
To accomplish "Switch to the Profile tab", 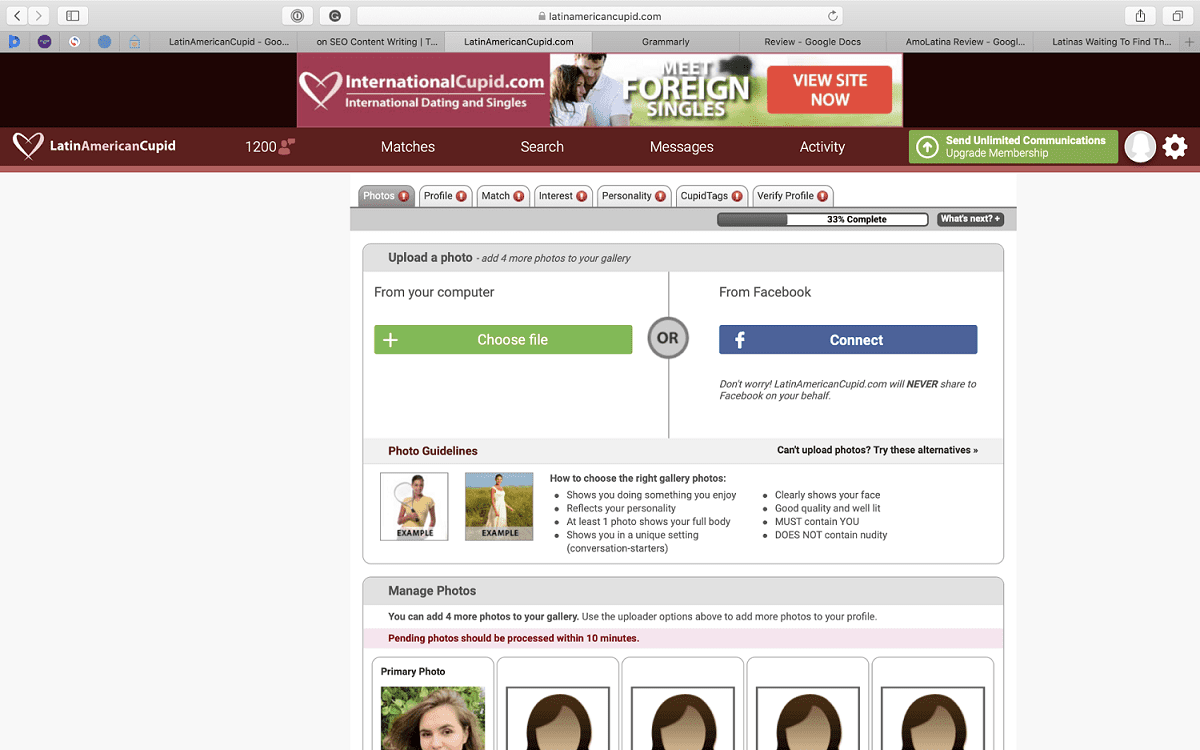I will click(445, 196).
